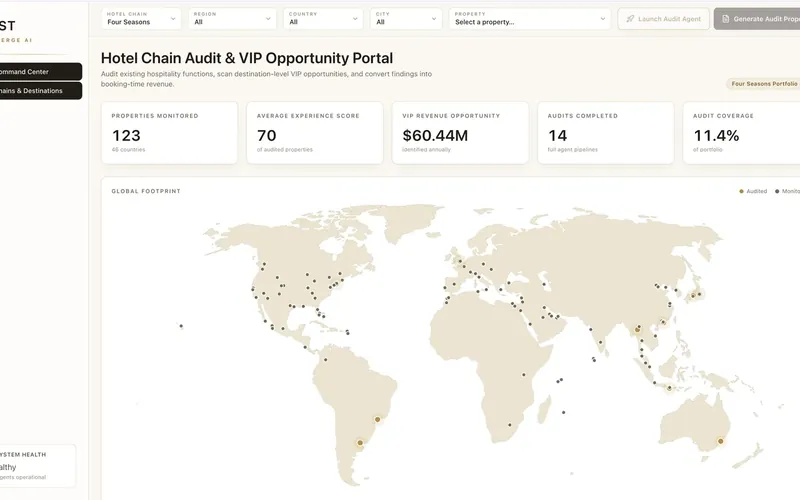Viewport: 800px width, 500px height.
Task: Click the monitored property dot in Hawaii
Action: [181, 326]
